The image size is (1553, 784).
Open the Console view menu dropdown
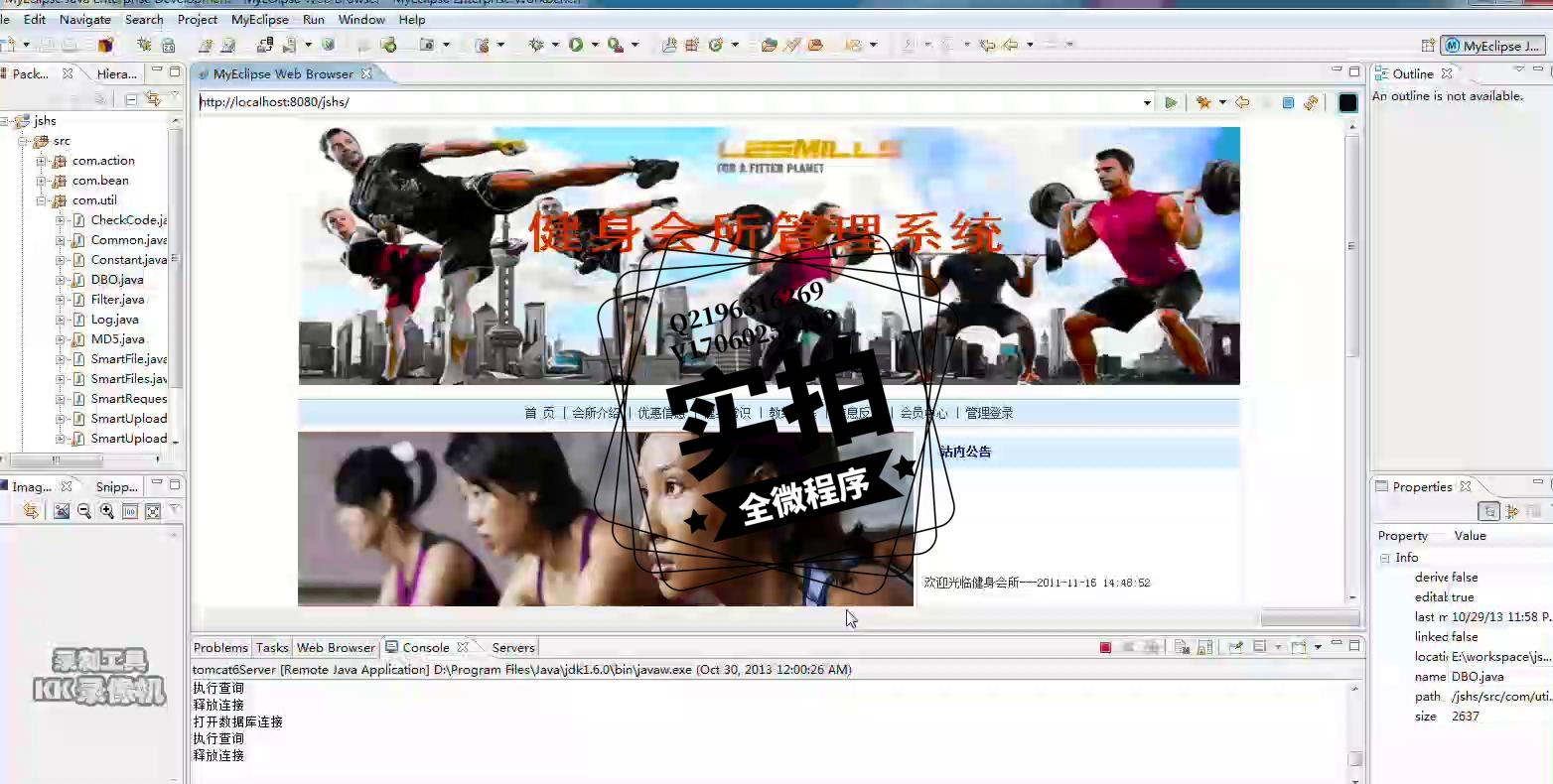1318,647
